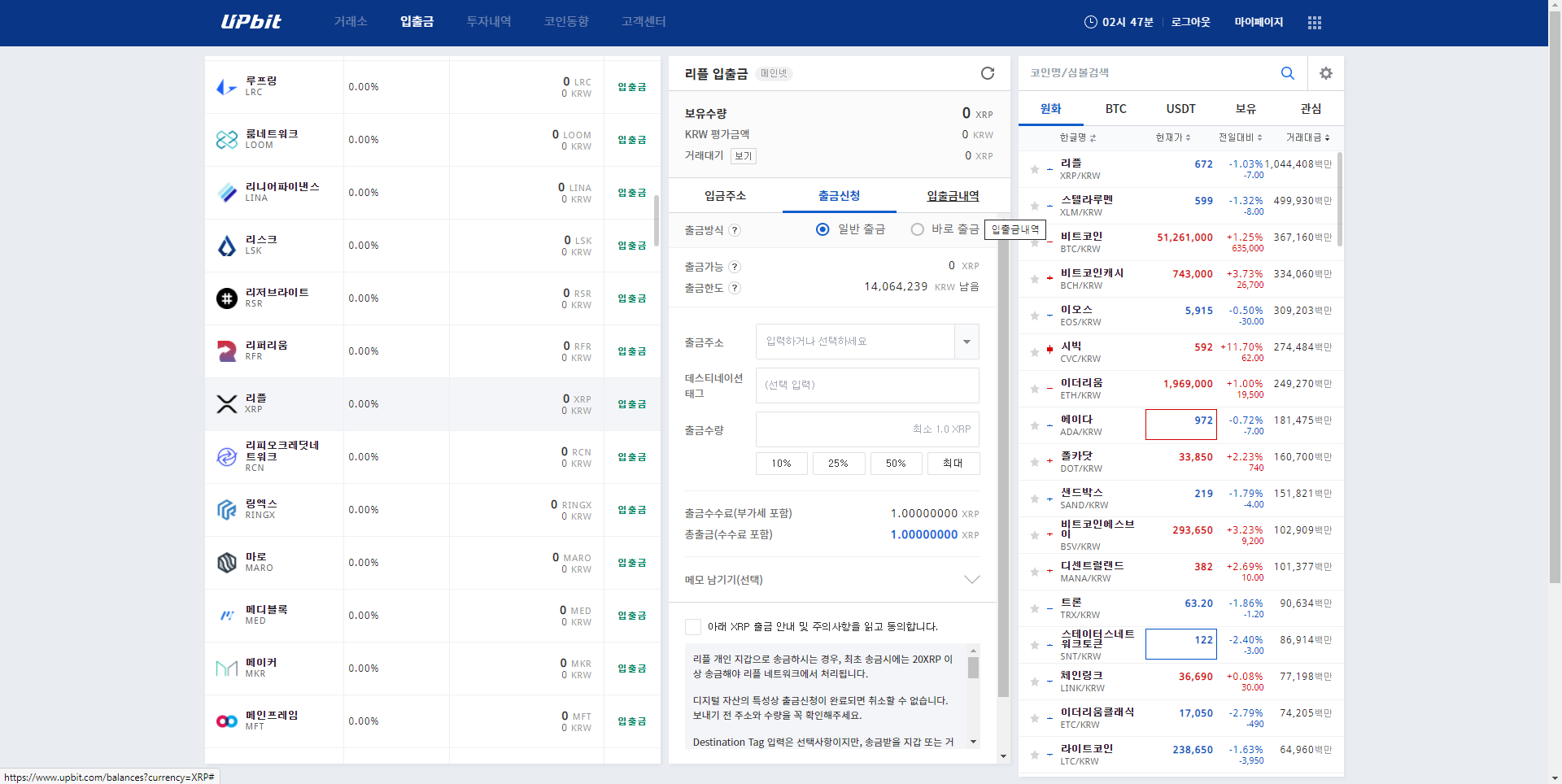Click the Ringx RINGX coin icon
This screenshot has height=784, width=1562.
point(227,510)
